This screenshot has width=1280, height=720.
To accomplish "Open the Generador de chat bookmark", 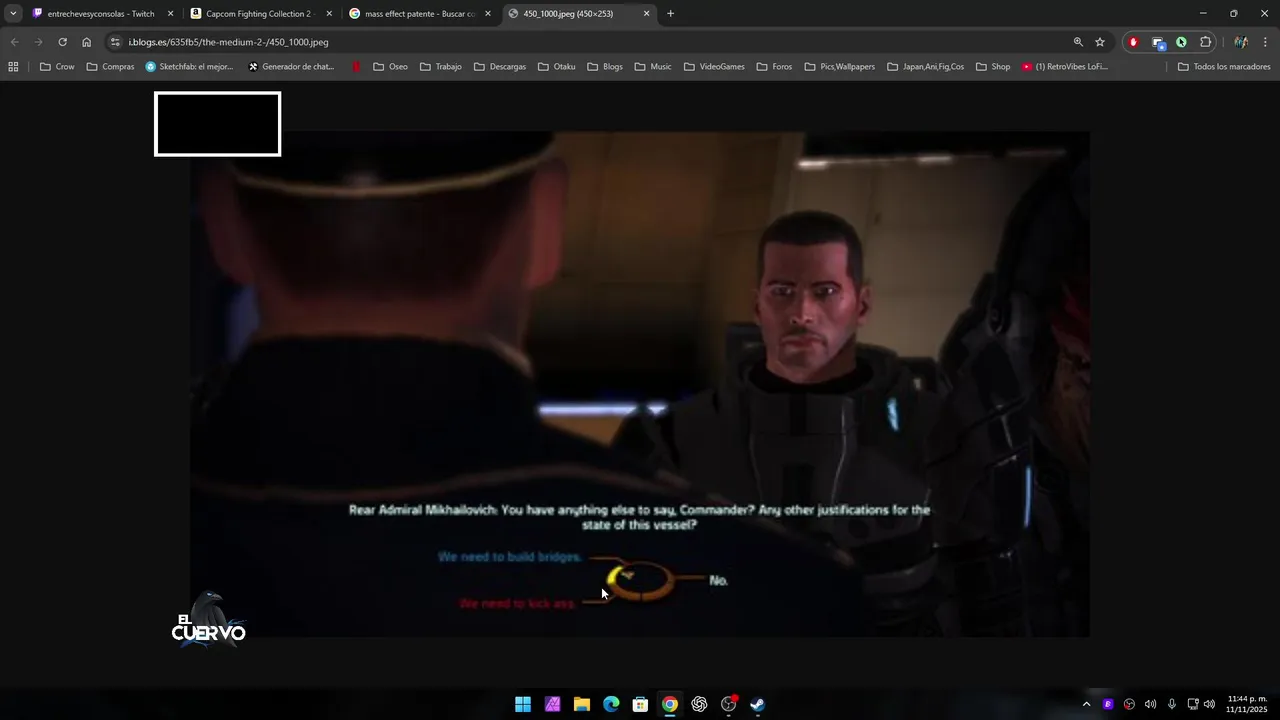I will tap(291, 67).
